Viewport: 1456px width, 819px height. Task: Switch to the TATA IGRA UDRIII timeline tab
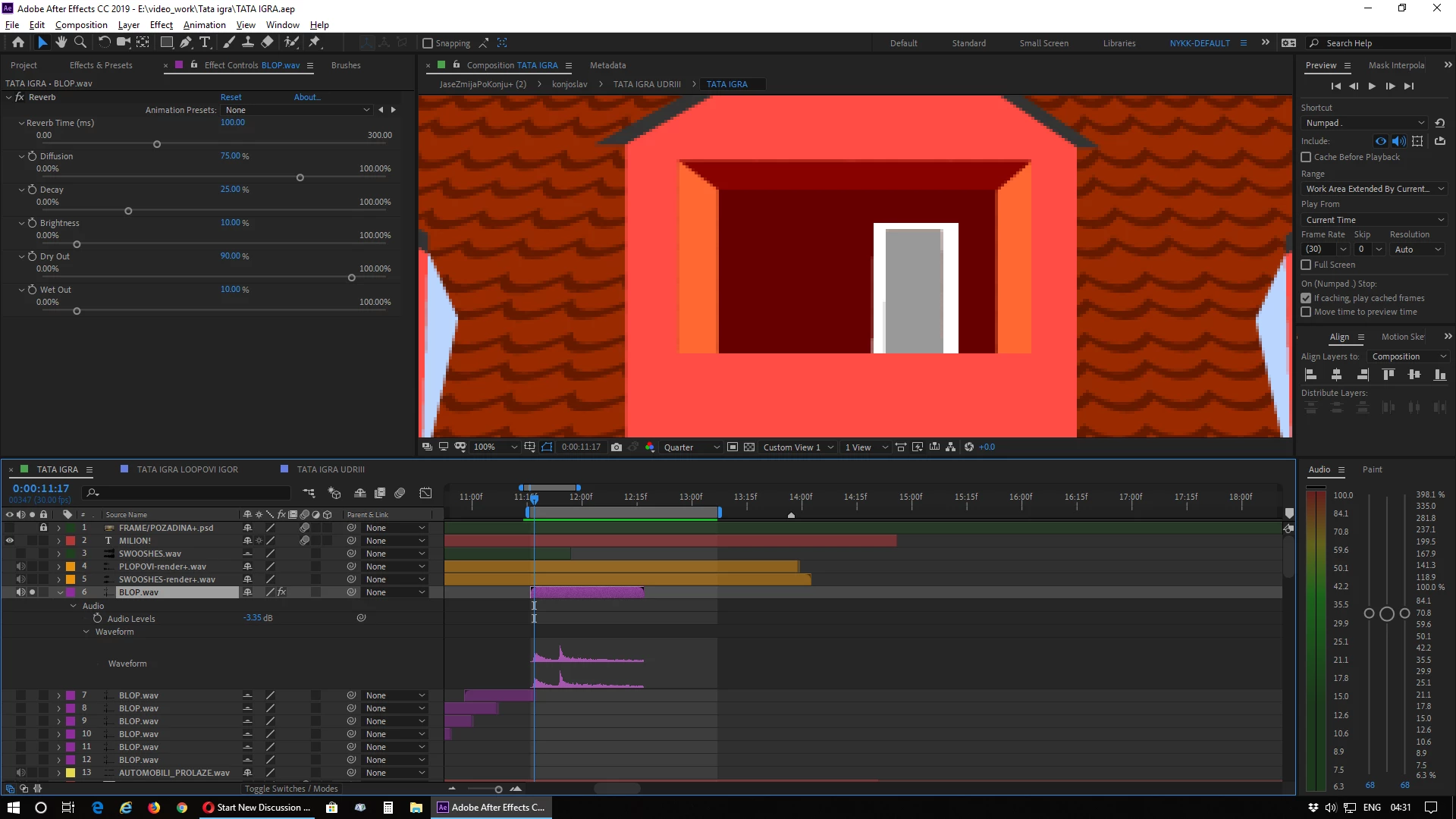pyautogui.click(x=331, y=469)
